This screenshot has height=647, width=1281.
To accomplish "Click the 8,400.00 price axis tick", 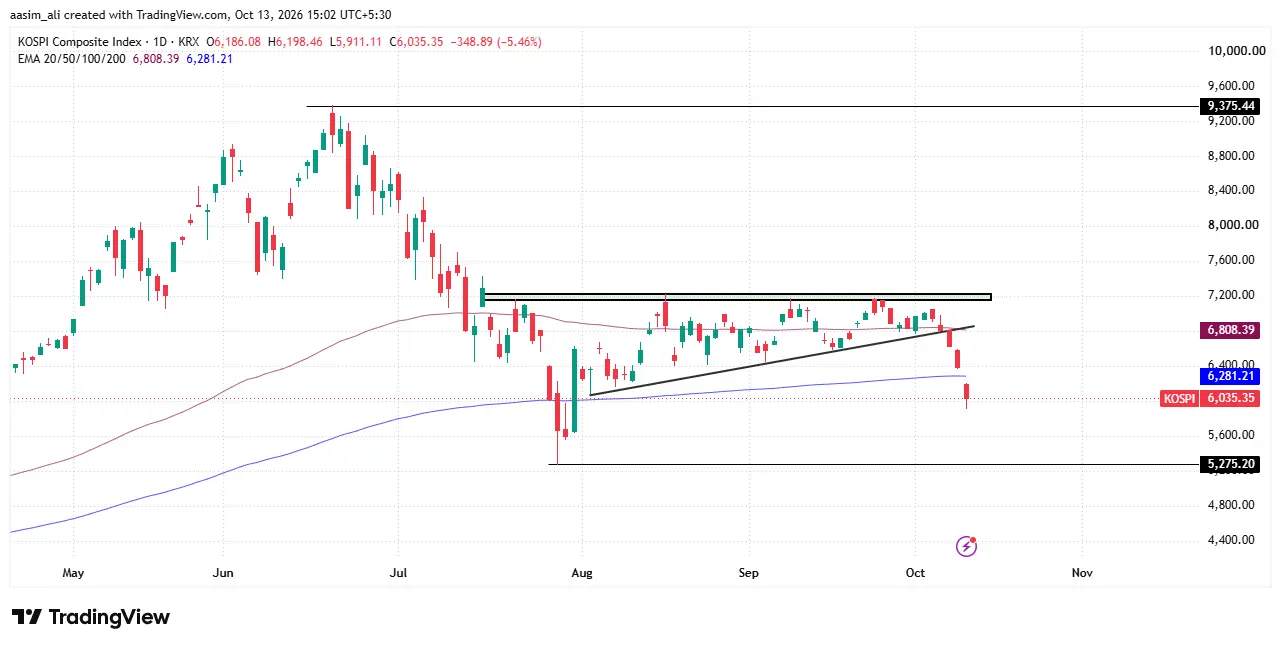I will [1231, 190].
